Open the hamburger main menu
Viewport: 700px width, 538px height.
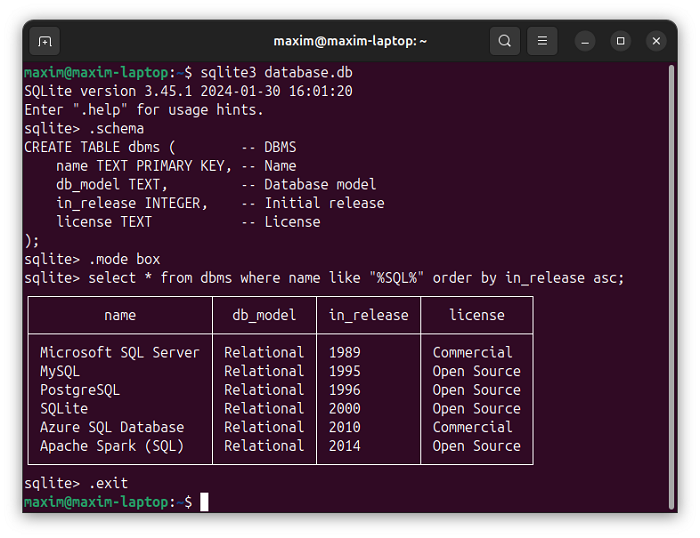(541, 41)
